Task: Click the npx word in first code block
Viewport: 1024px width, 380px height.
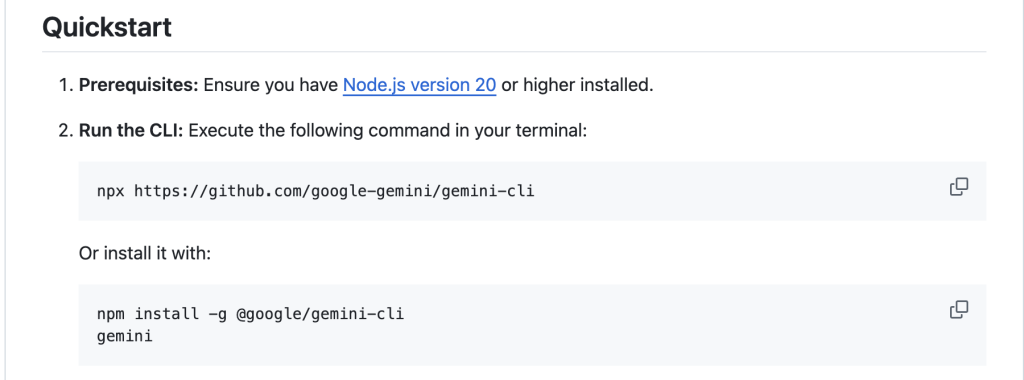Action: 110,191
